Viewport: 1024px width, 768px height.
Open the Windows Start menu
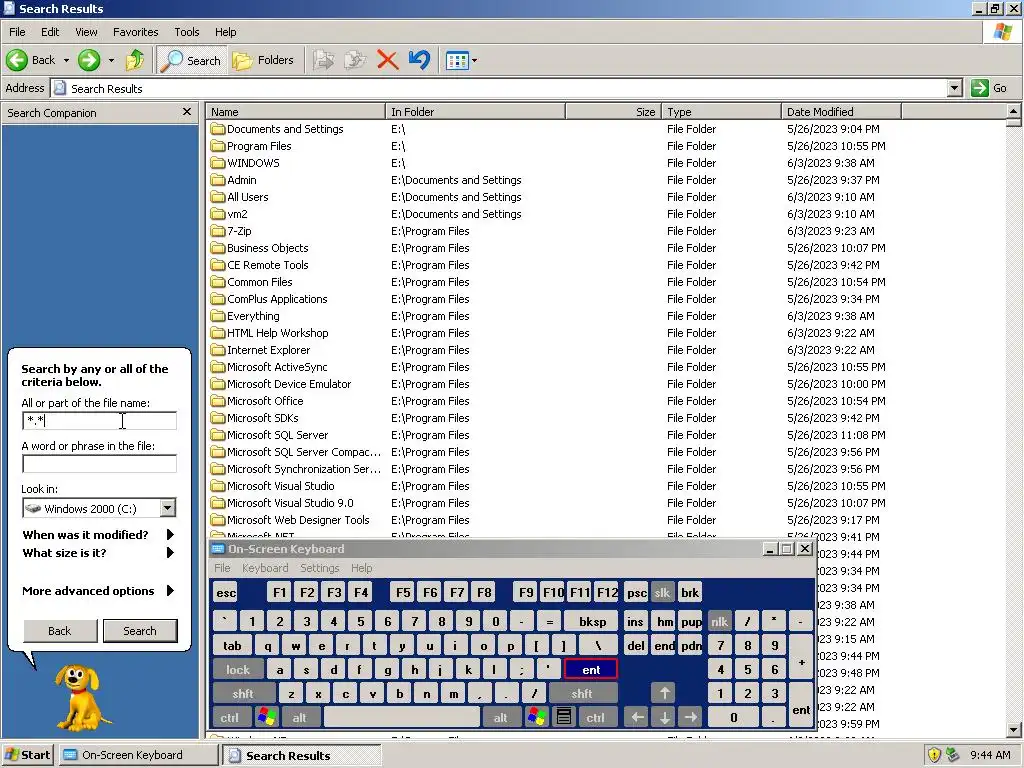(x=27, y=755)
